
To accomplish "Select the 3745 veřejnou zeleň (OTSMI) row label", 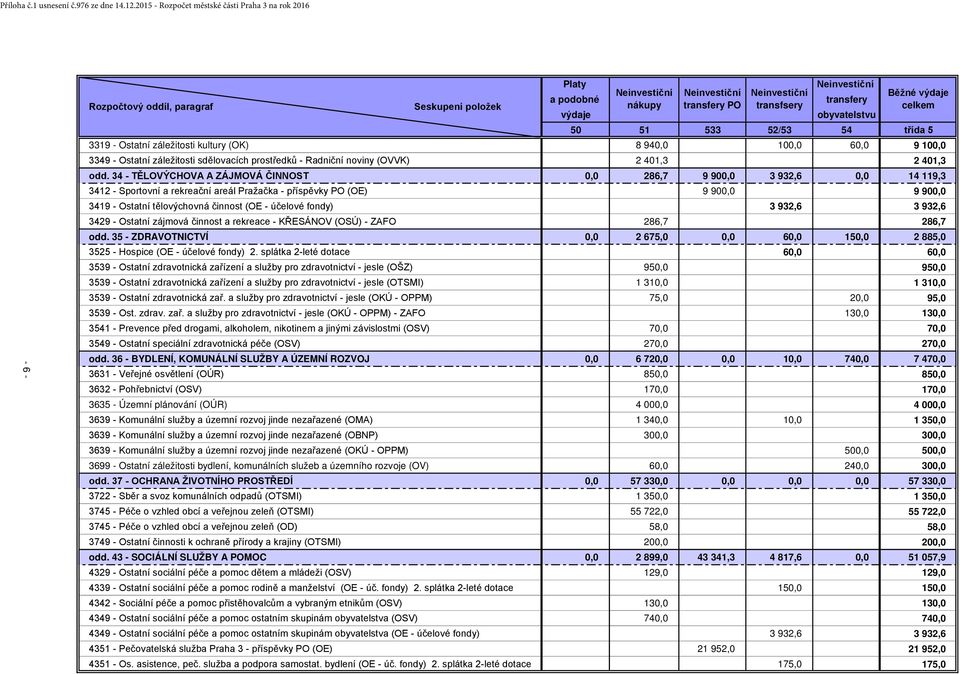I will 201,511.
